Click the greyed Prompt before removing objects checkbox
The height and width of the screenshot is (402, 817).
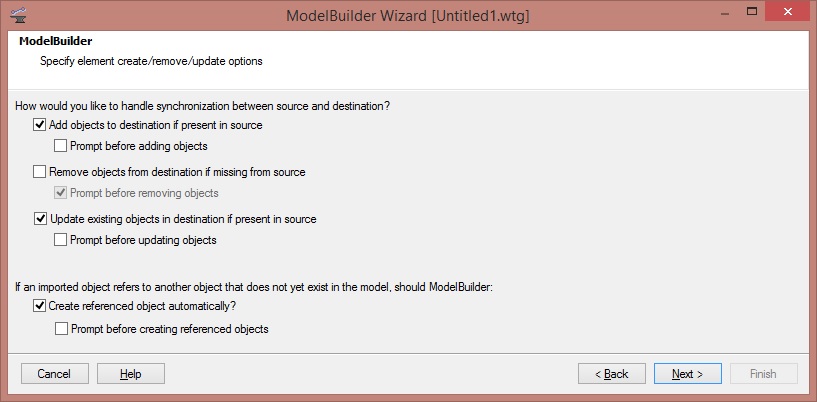61,193
